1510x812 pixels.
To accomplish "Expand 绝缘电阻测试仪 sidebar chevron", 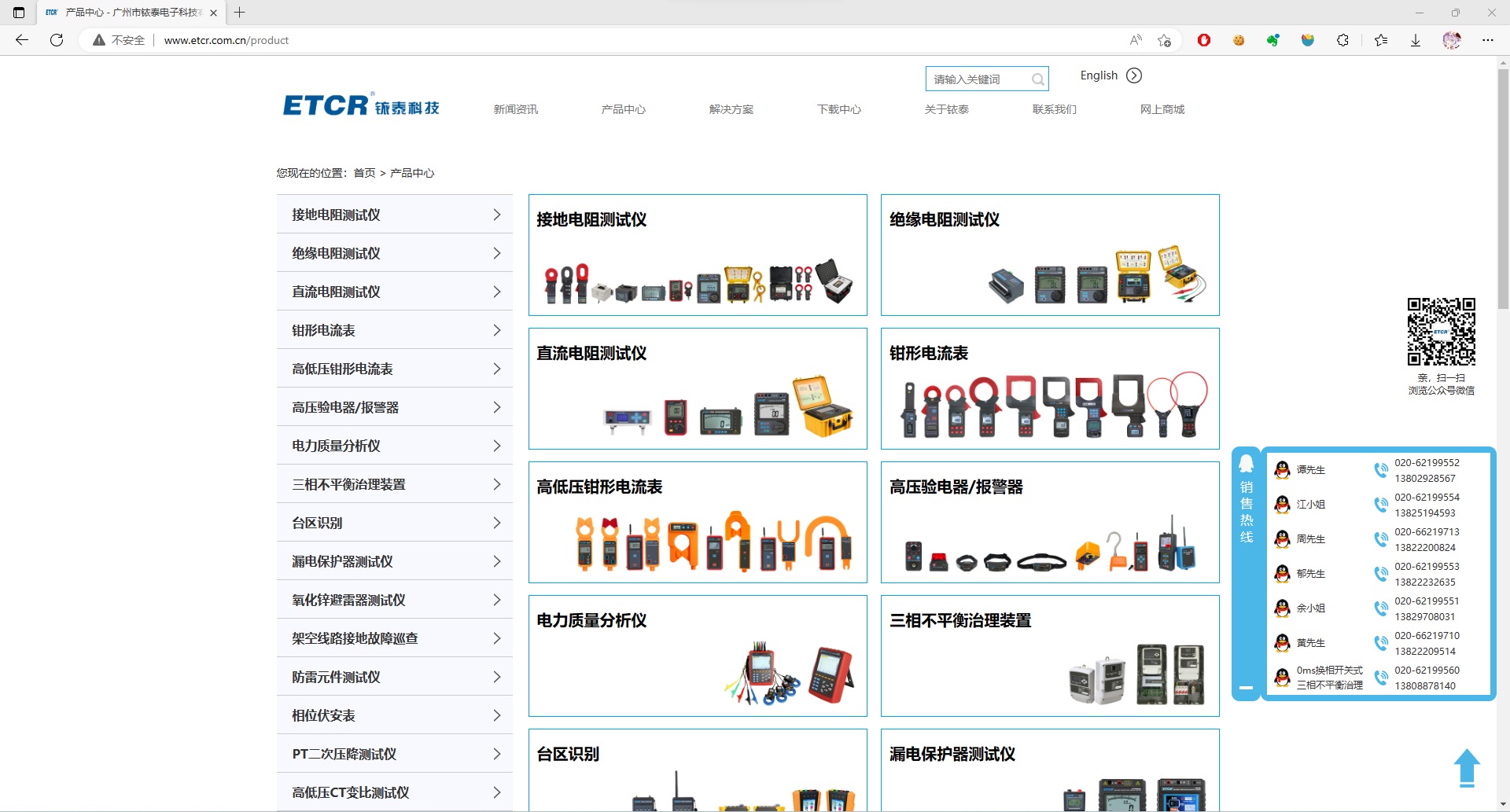I will point(496,253).
